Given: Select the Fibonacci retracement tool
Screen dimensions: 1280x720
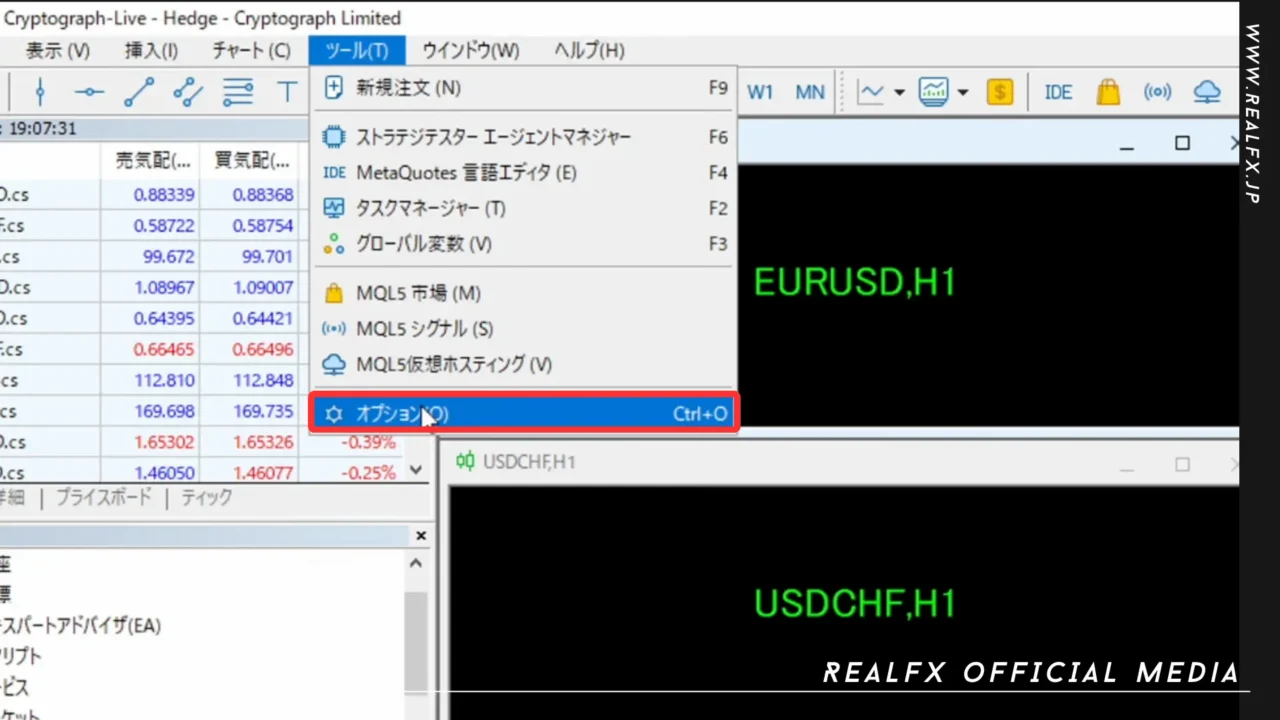Looking at the screenshot, I should (x=238, y=92).
